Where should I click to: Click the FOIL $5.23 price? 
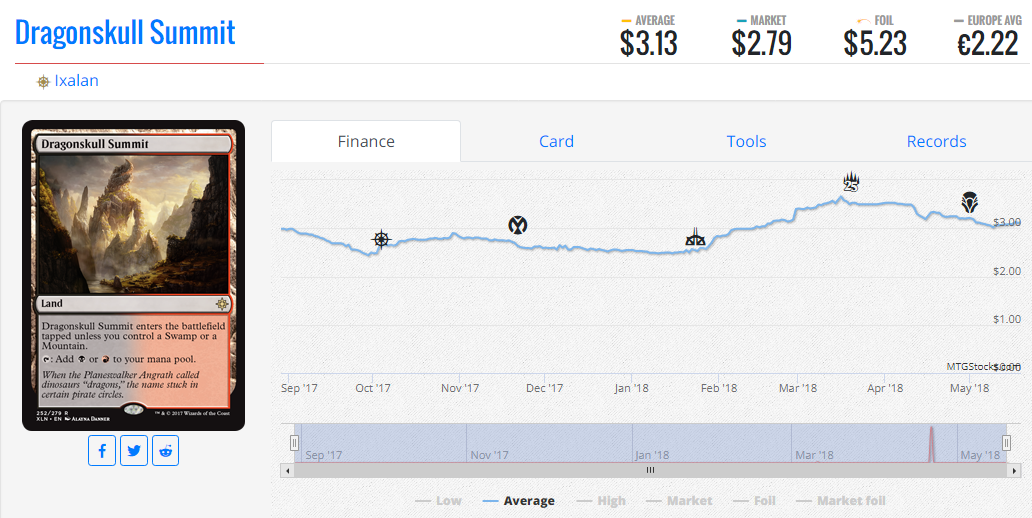pos(875,37)
